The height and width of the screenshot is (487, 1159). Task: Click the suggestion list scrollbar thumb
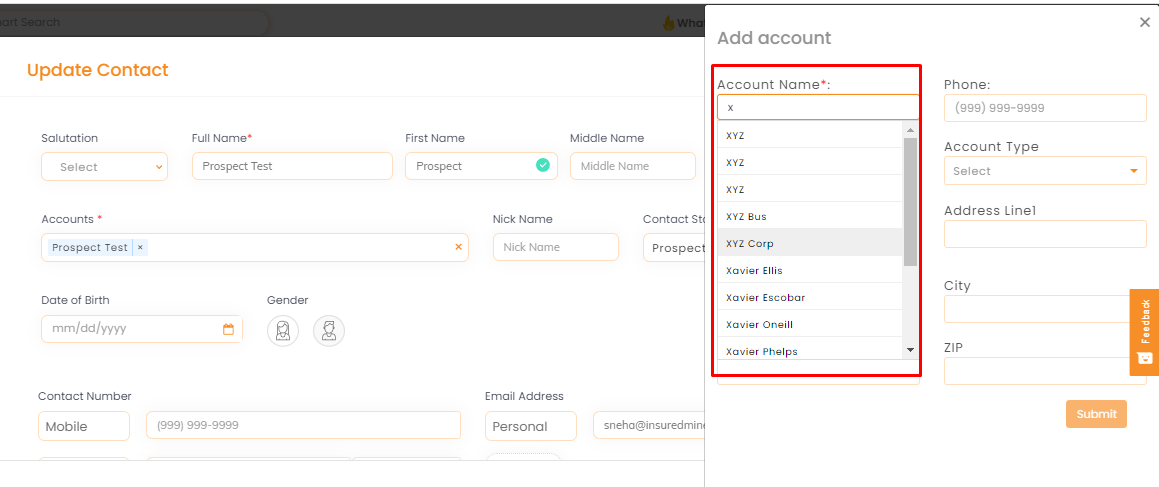tap(911, 201)
